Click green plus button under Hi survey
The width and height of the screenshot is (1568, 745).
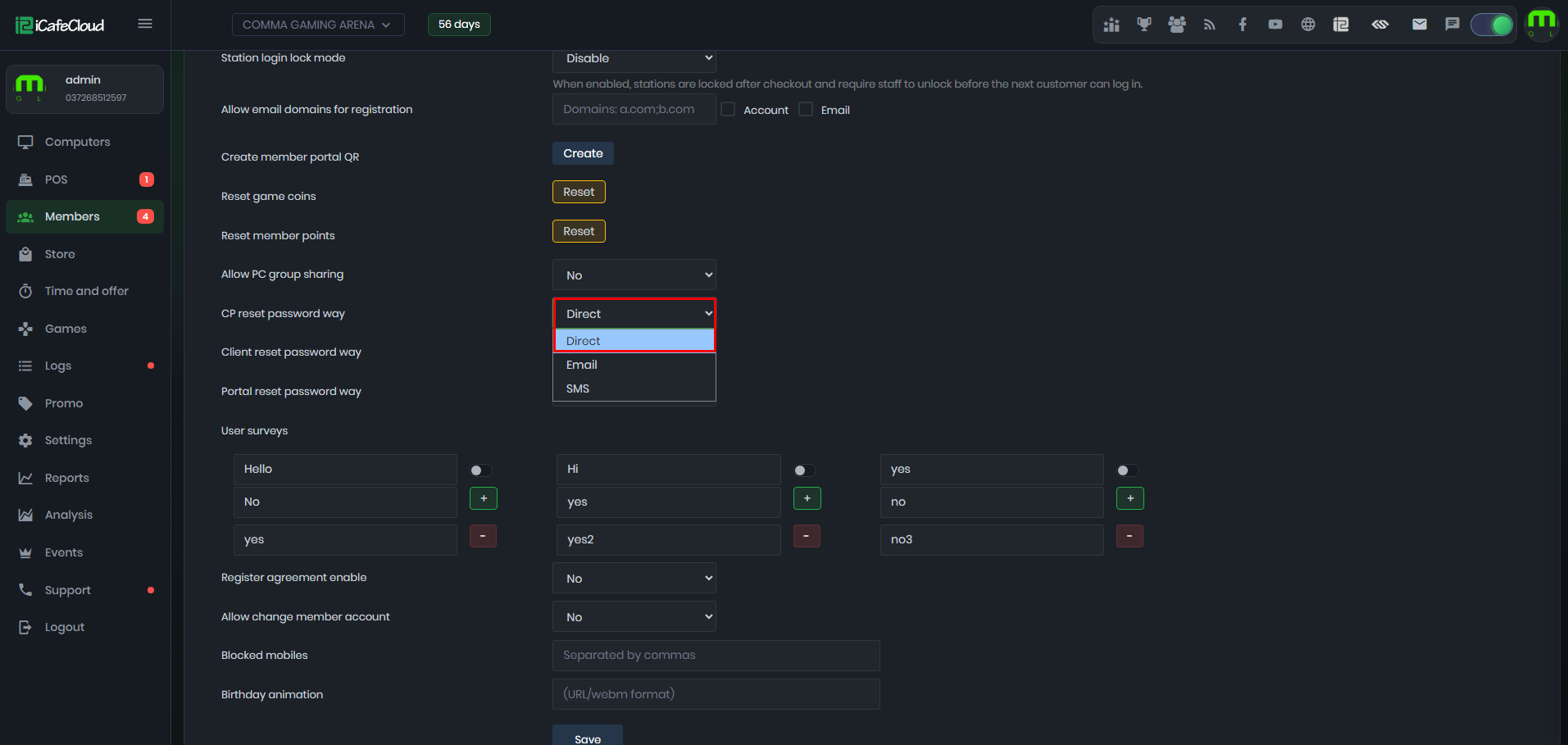pos(807,498)
